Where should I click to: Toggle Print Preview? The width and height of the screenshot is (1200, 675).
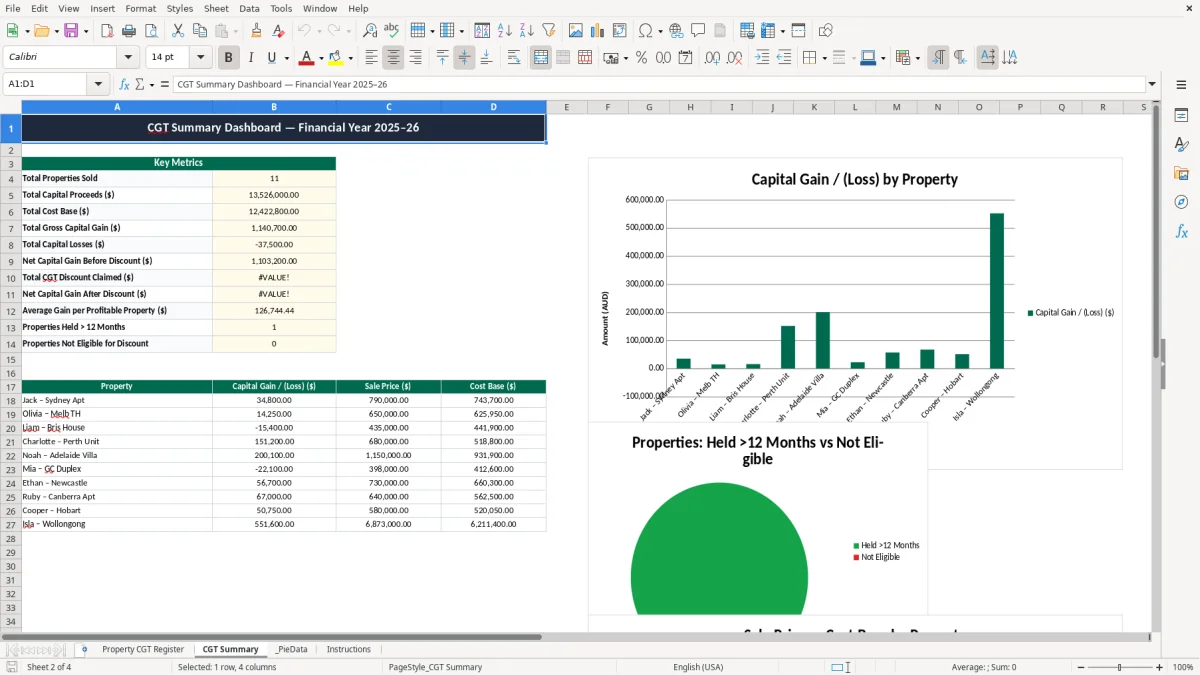[150, 31]
